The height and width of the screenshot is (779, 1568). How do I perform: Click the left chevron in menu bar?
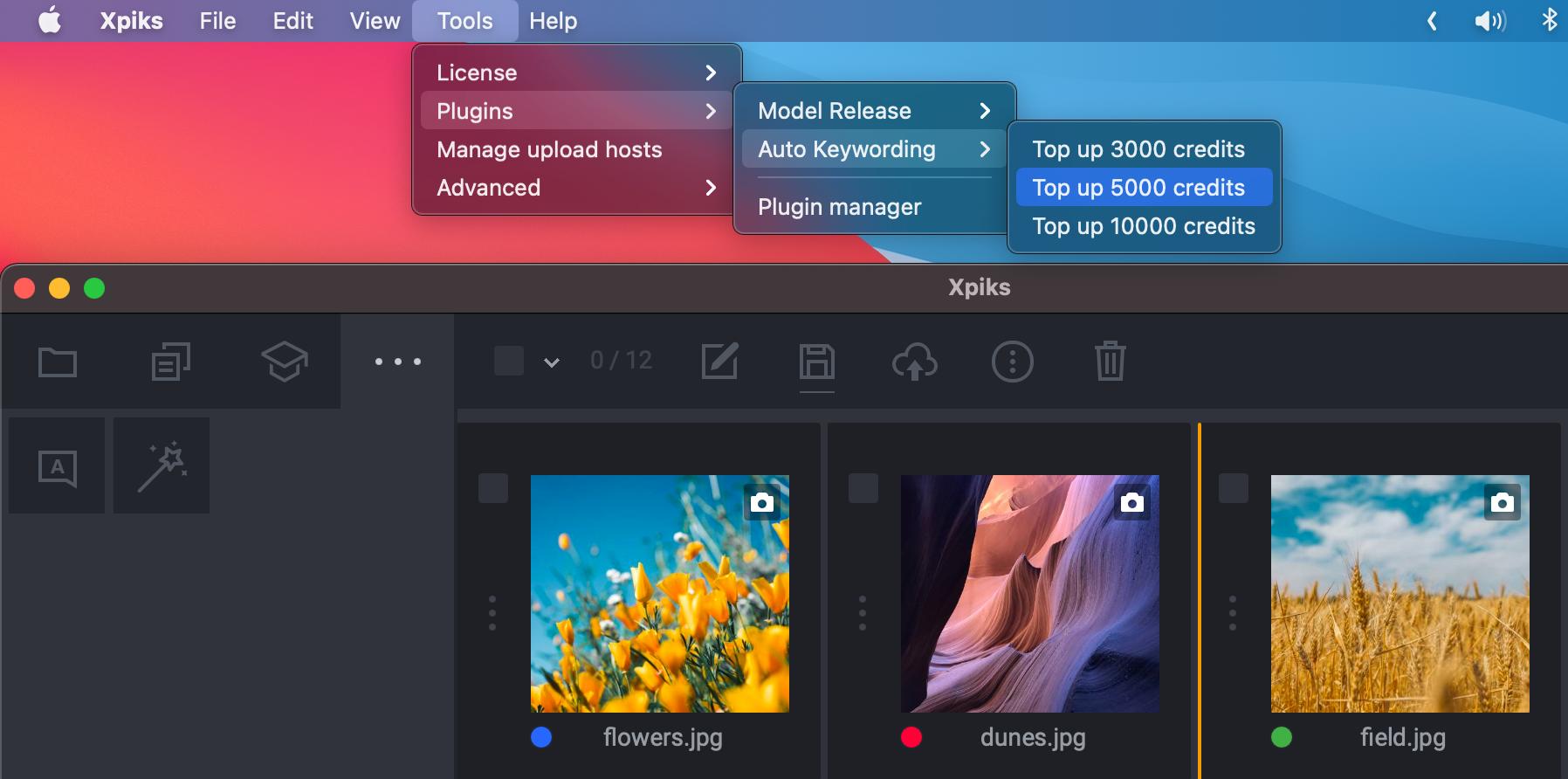(1432, 20)
